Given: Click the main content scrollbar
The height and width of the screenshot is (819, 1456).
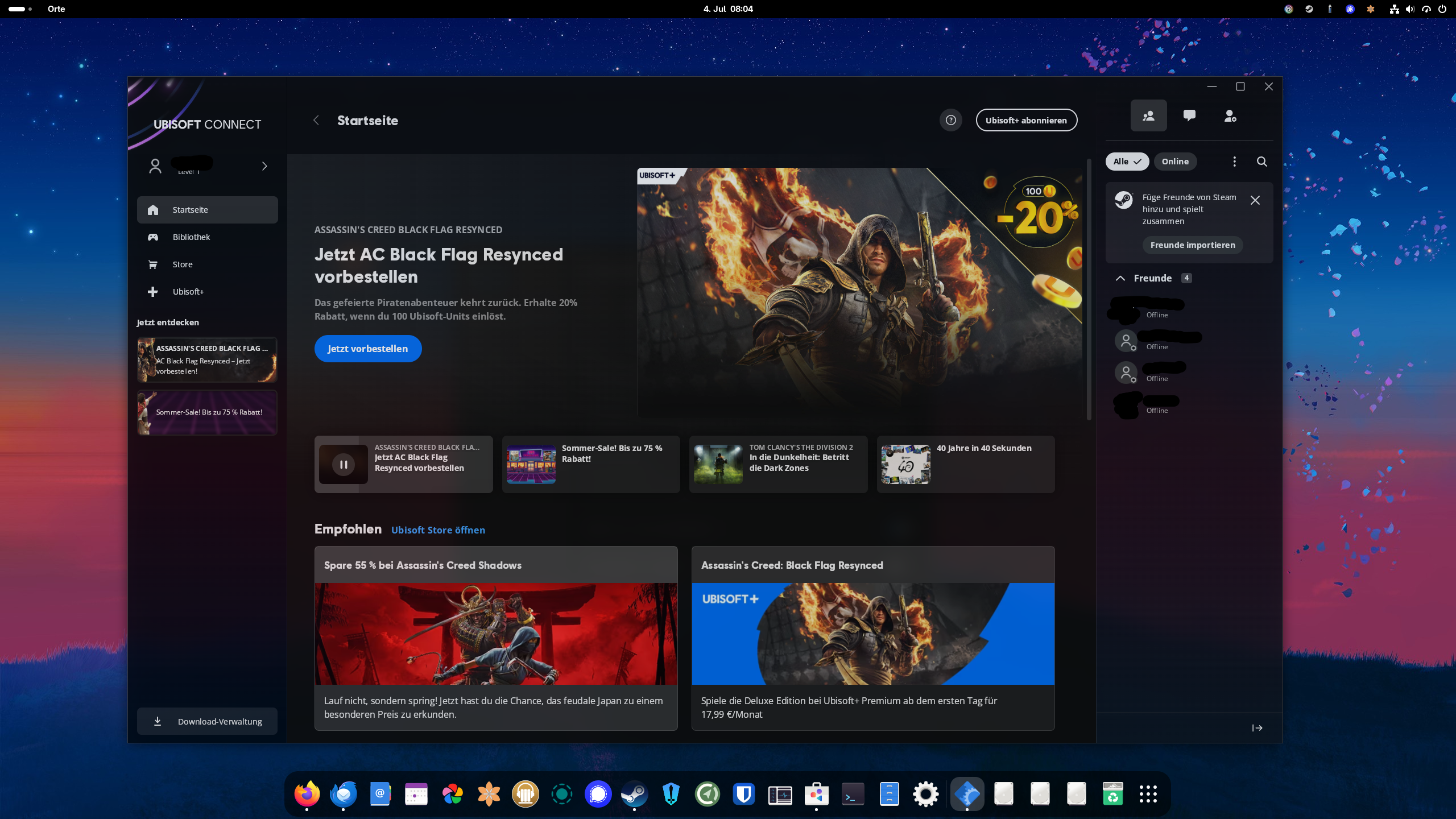Looking at the screenshot, I should coord(1089,290).
